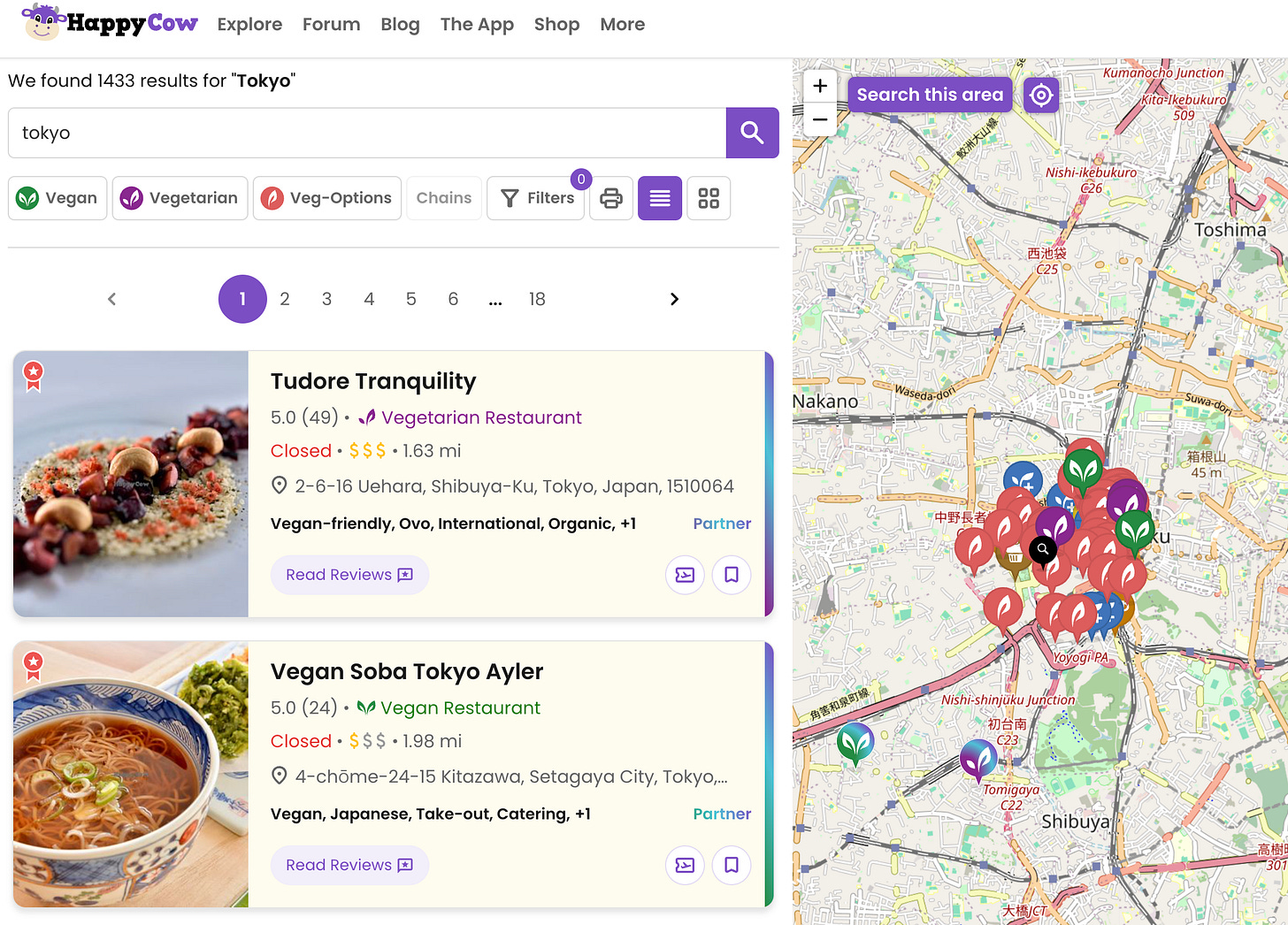Open Vegan Soba Tokyo Ayler title

point(407,671)
